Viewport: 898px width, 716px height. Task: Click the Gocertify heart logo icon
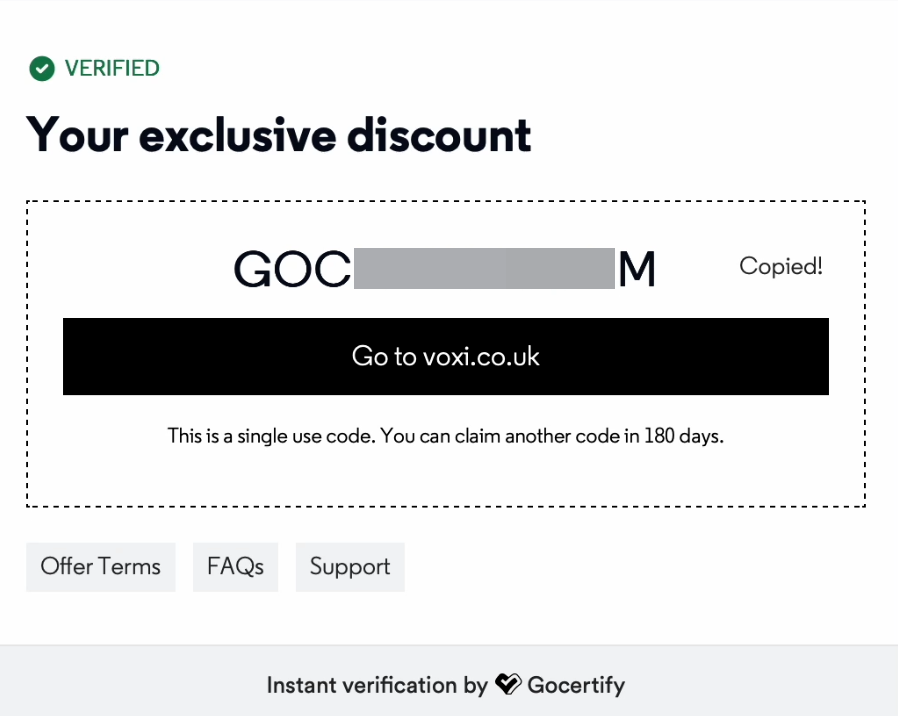508,684
